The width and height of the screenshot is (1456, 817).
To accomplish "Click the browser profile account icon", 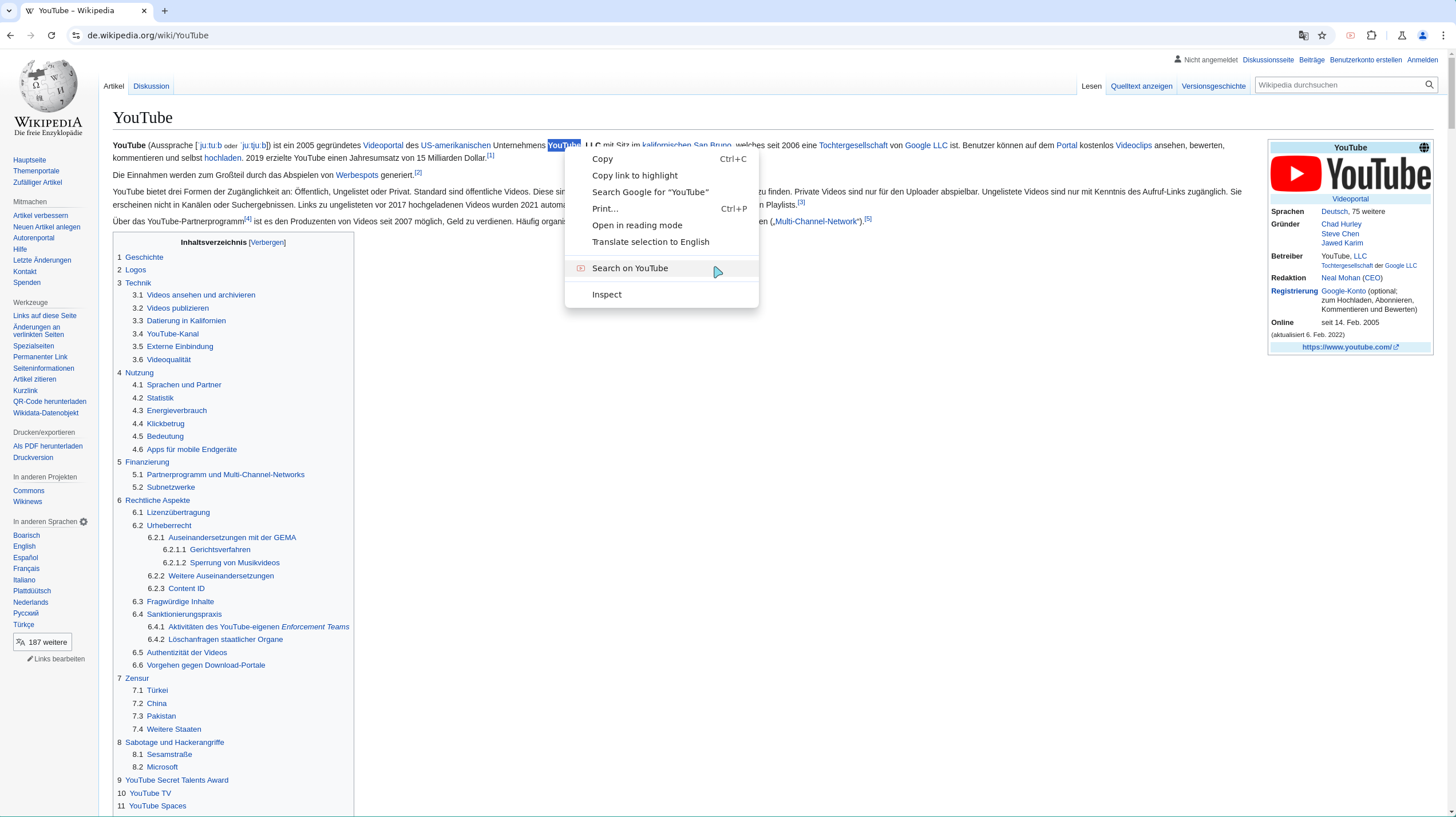I will pyautogui.click(x=1423, y=36).
